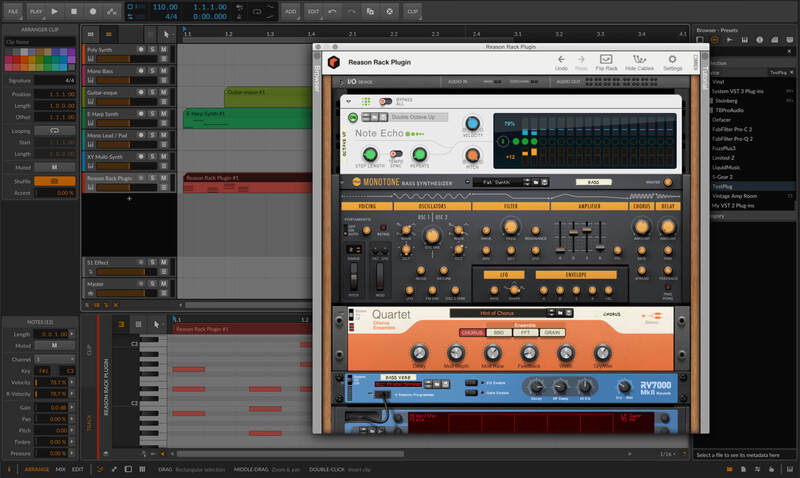Select FFT mode in Quartet
Image resolution: width=800 pixels, height=478 pixels.
[525, 333]
